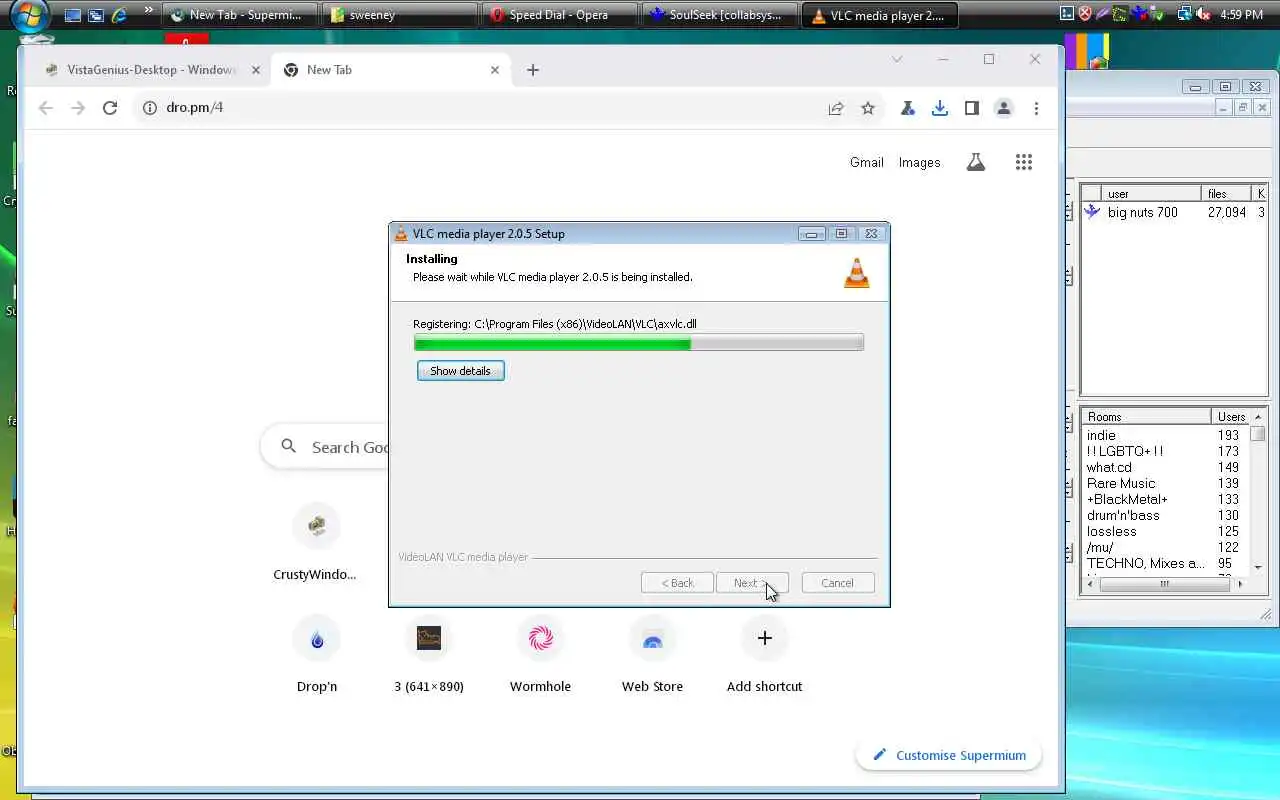Expand the quick launch overflow chevron

(149, 12)
